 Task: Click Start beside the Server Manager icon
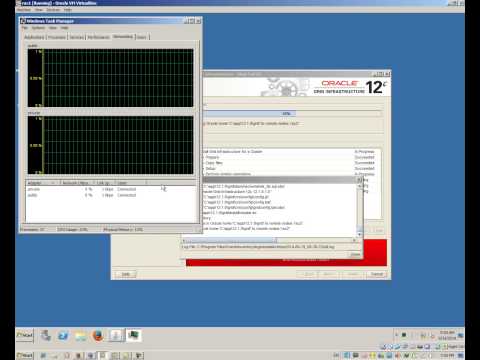[25, 335]
